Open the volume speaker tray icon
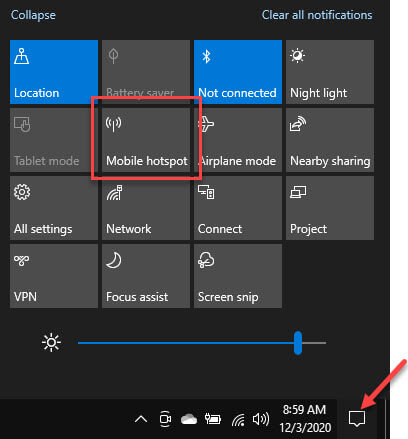The height and width of the screenshot is (439, 408). click(x=261, y=419)
